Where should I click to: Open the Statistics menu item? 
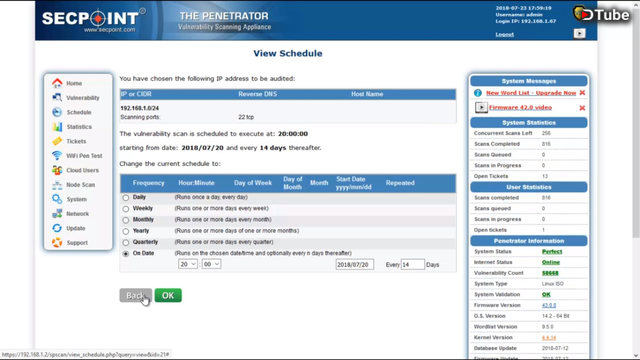79,127
